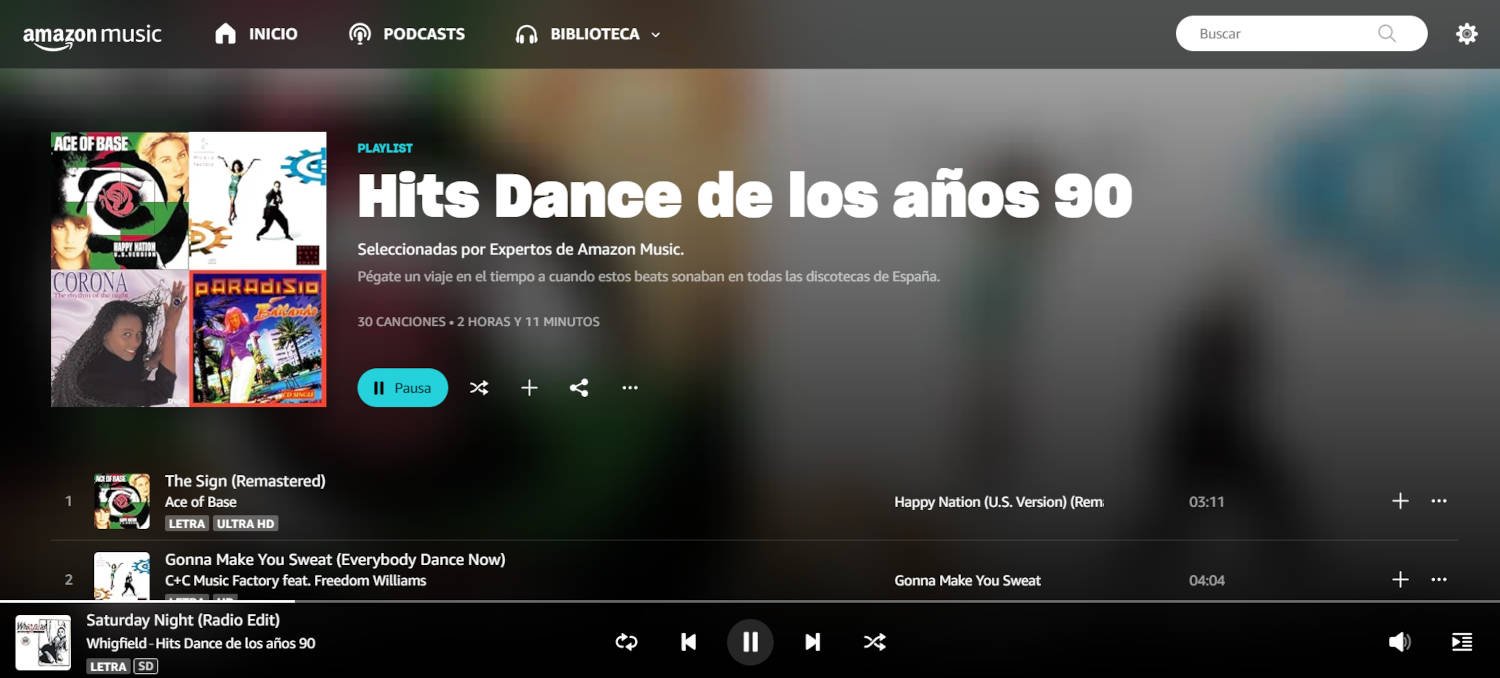
Task: Click the playlist cover art collage
Action: 189,269
